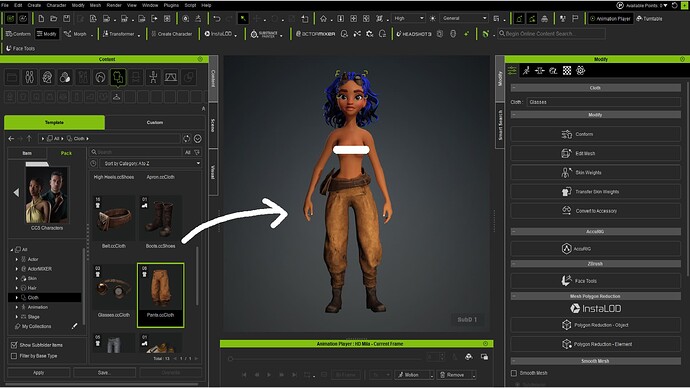Toggle Show Subfolder Items checkbox

(14, 345)
